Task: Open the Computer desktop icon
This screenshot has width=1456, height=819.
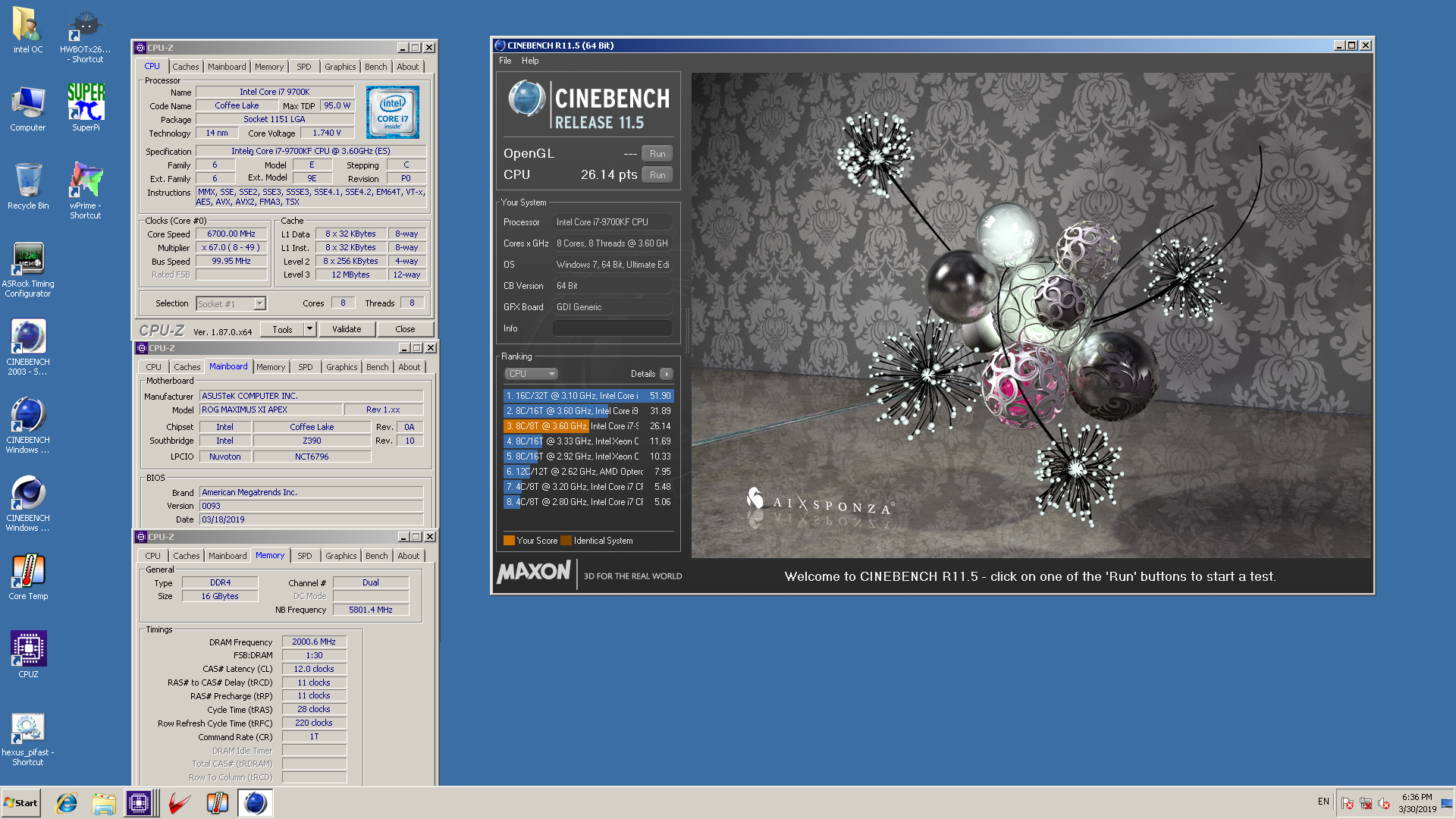Action: click(28, 108)
